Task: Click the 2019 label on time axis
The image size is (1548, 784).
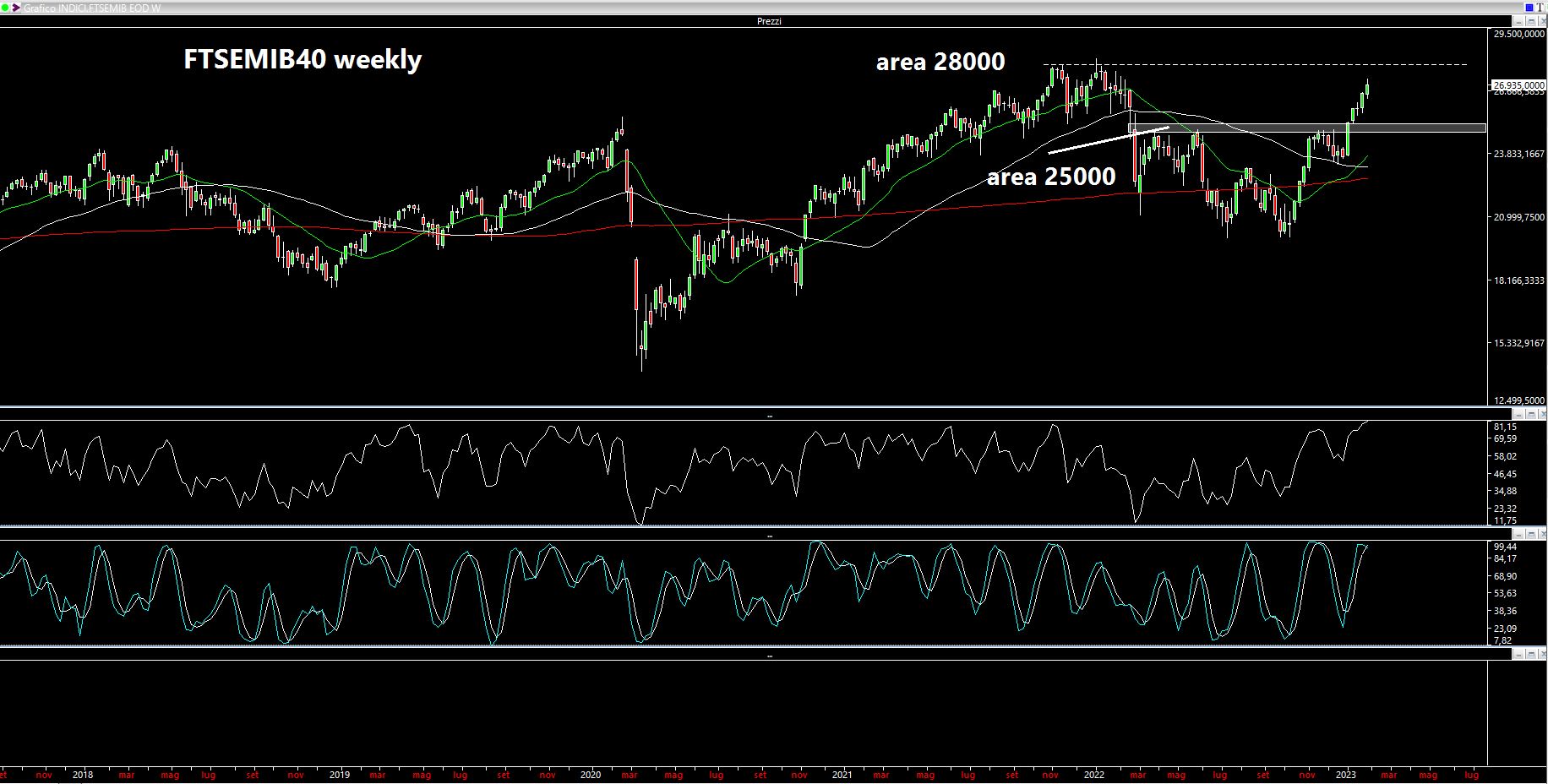Action: coord(339,774)
